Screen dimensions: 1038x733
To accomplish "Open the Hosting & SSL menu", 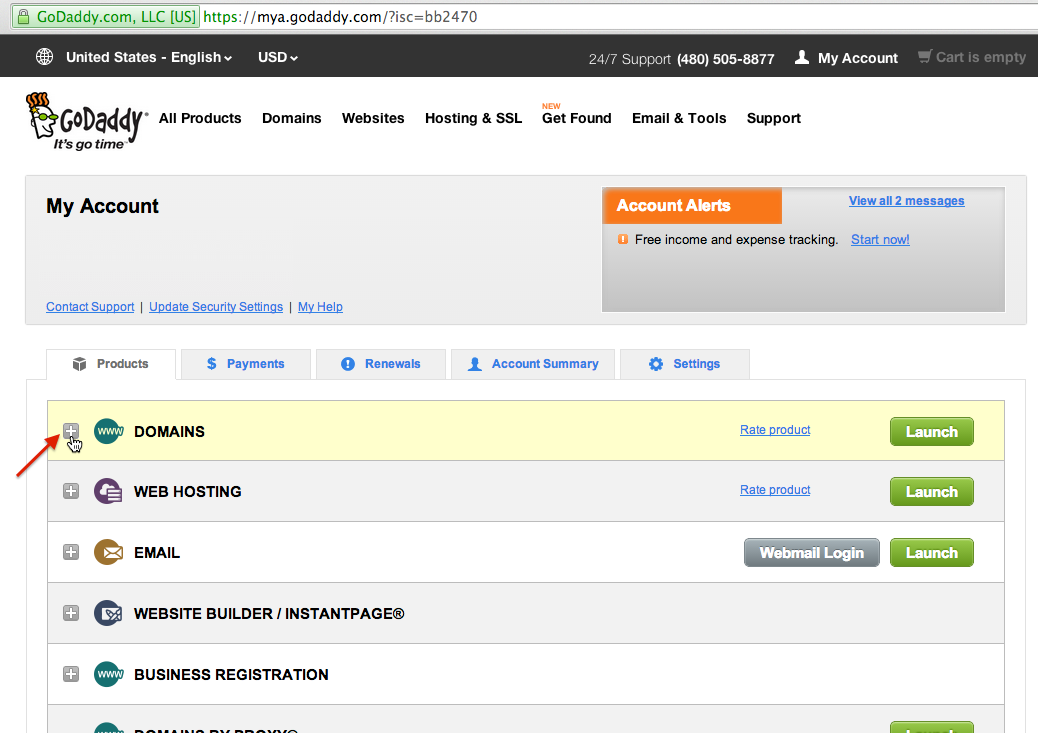I will (473, 118).
